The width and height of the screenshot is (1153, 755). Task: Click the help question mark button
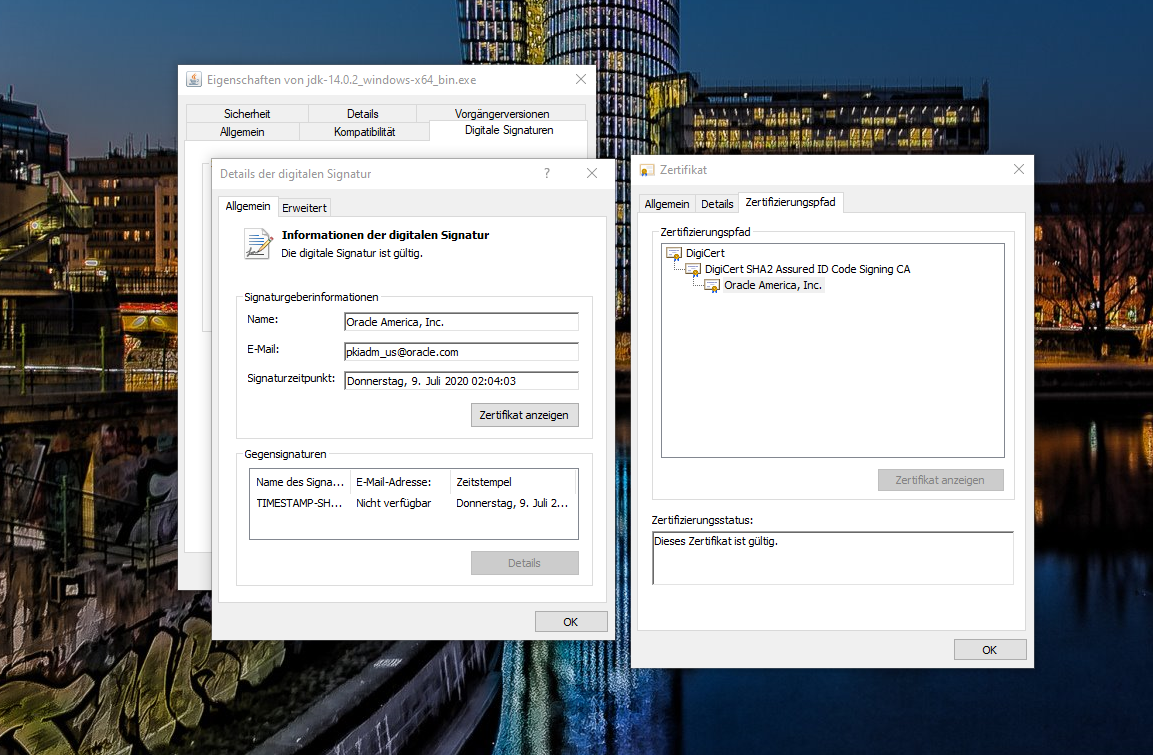tap(547, 173)
